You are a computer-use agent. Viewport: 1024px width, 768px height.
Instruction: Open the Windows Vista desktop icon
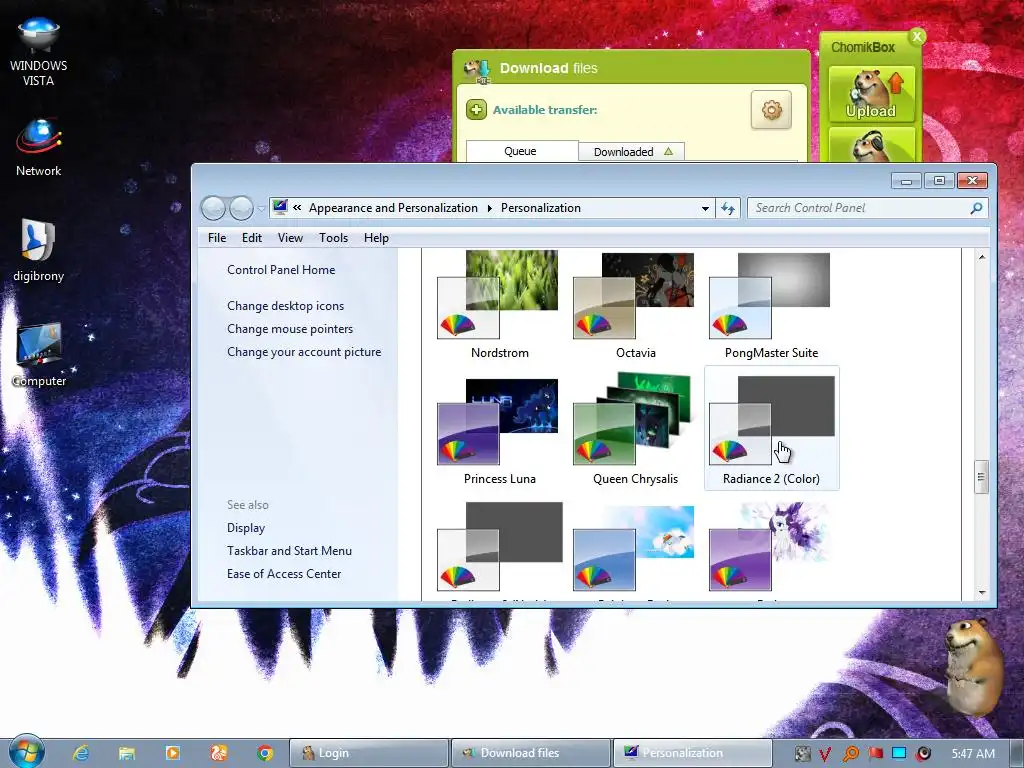pos(39,51)
